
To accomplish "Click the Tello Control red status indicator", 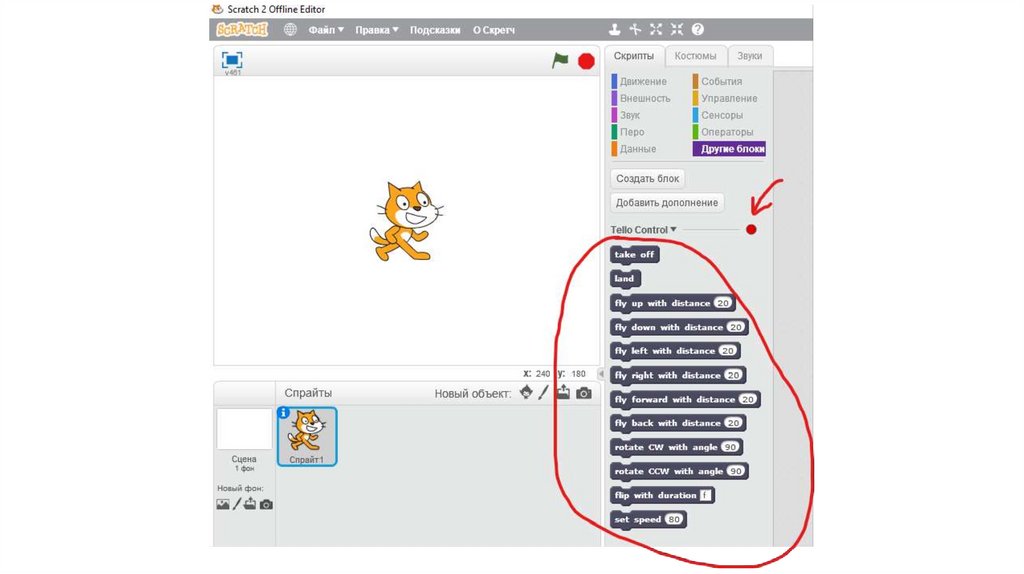I will [751, 229].
